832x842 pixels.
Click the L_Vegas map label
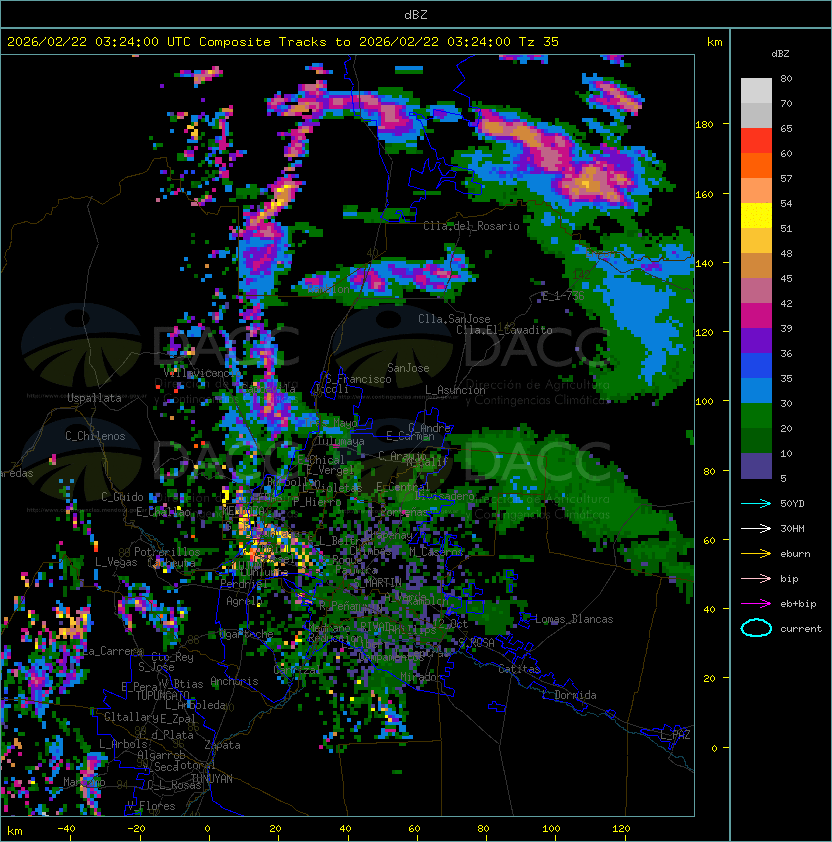pos(116,562)
